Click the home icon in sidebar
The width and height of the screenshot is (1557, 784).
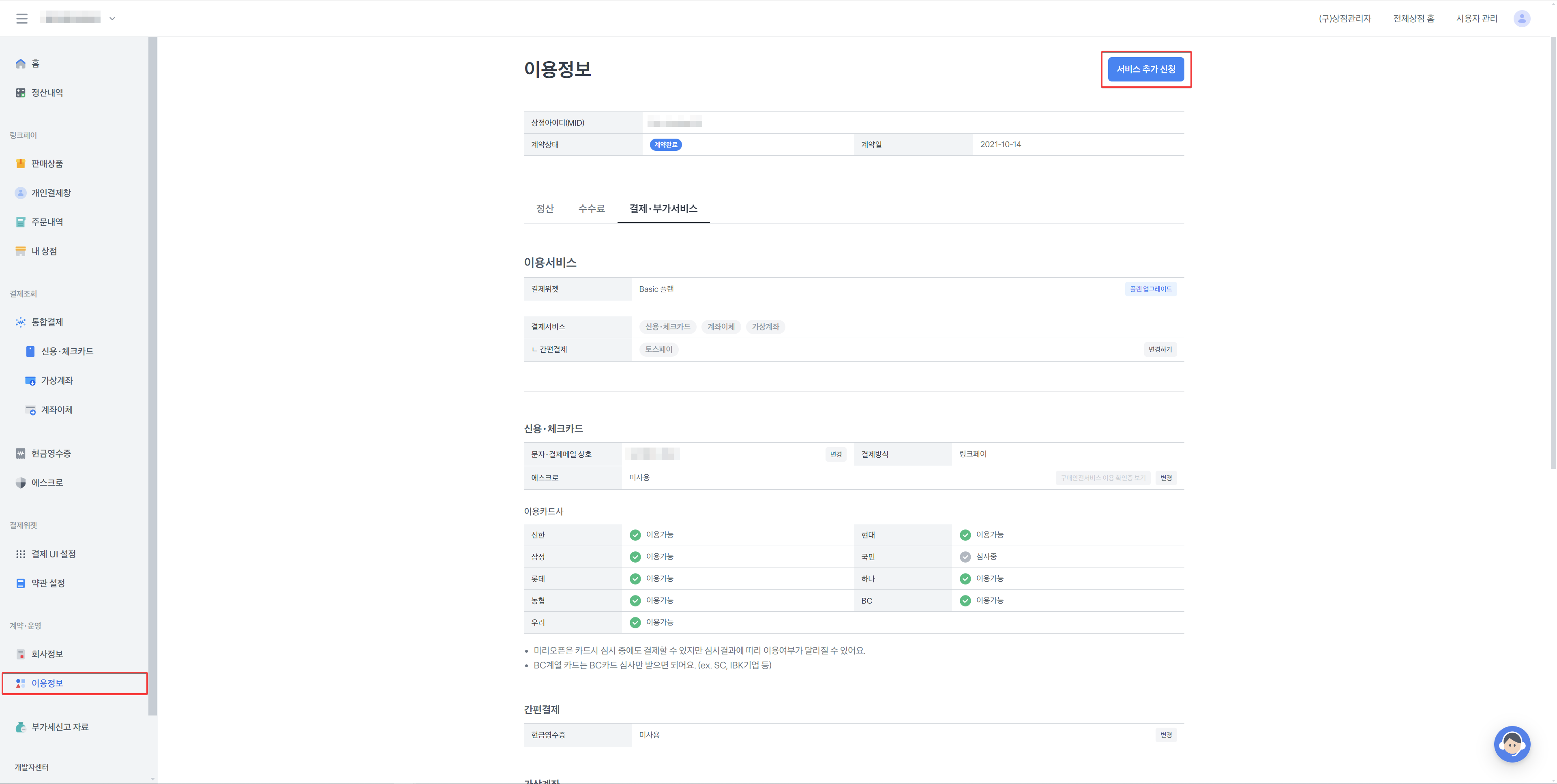point(21,64)
